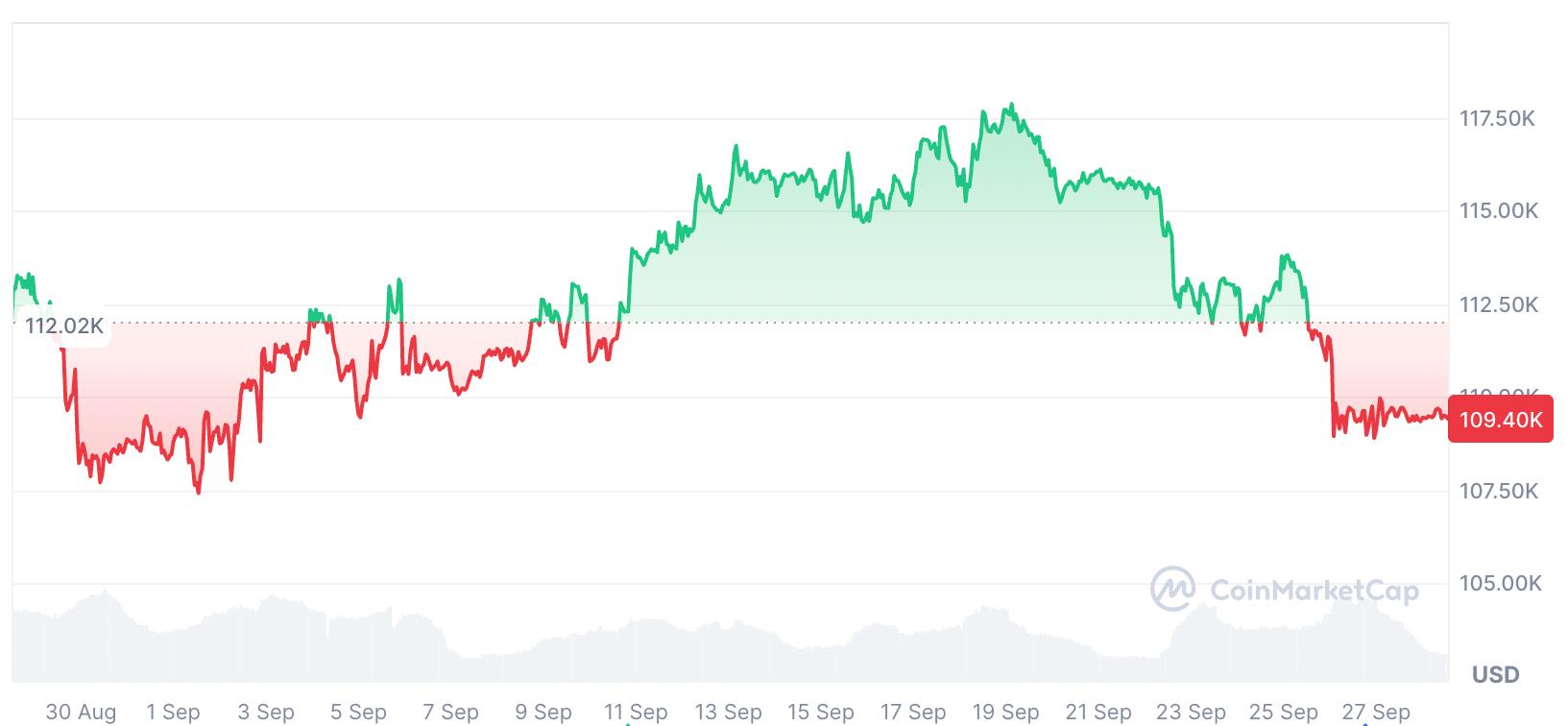
Task: Click the 9 Sep date label
Action: pos(543,712)
